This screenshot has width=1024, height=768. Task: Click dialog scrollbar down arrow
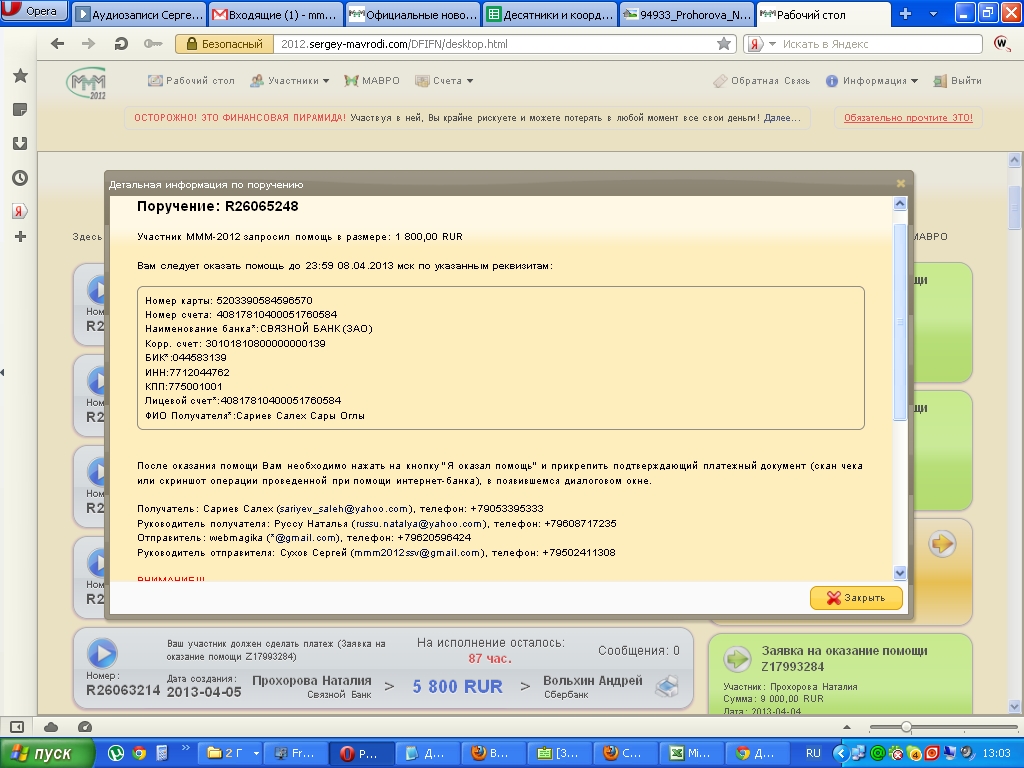[x=899, y=573]
